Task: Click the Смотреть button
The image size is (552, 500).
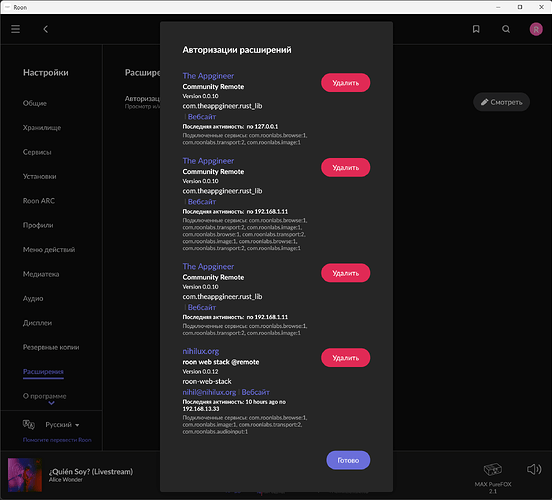Action: point(501,102)
